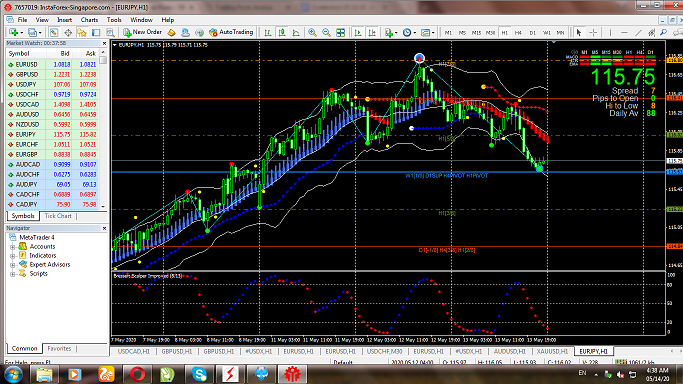The height and width of the screenshot is (384, 683).
Task: Open the Periods dropdown arrow
Action: (414, 33)
